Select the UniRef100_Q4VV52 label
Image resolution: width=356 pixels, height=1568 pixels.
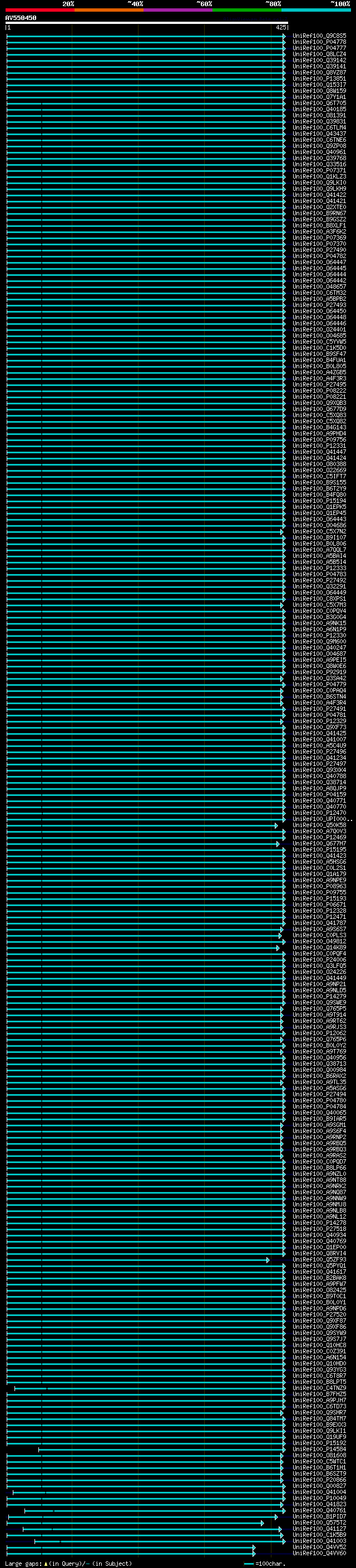click(319, 1547)
